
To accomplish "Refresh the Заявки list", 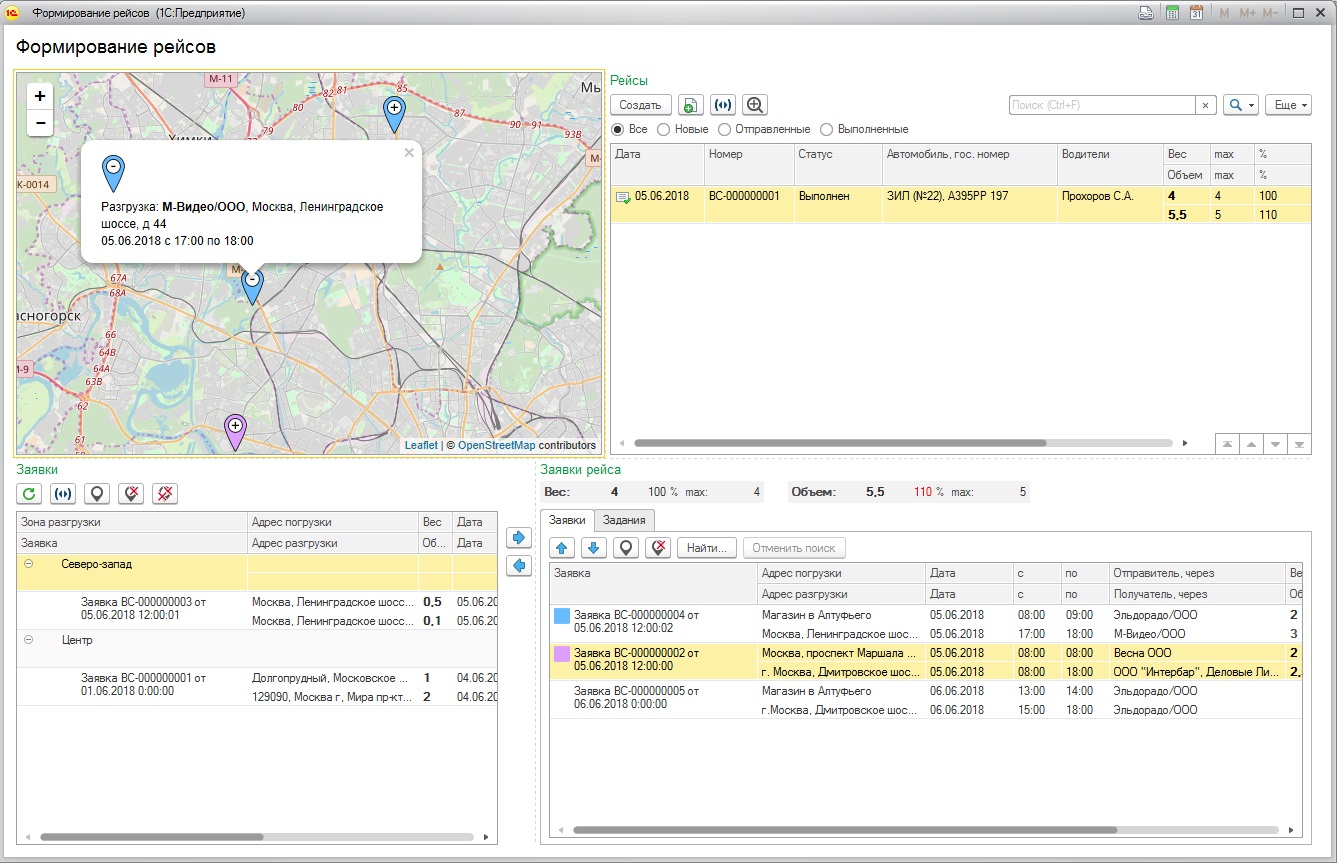I will 30,493.
